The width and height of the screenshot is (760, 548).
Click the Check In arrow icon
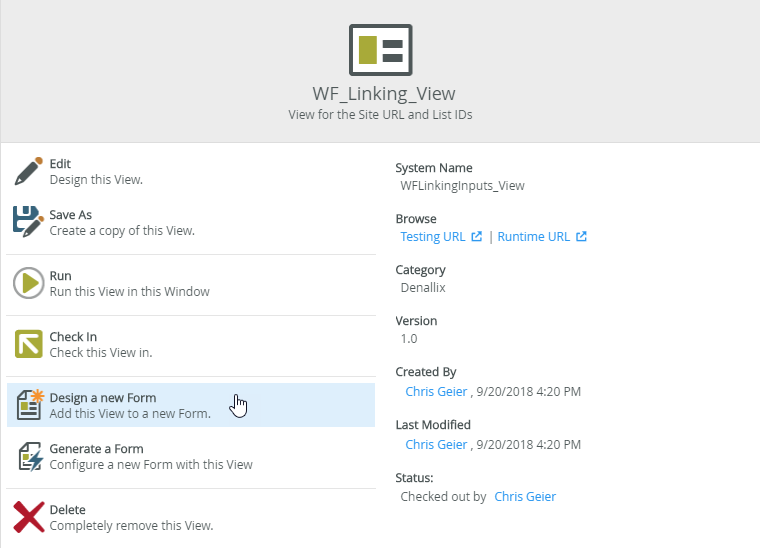pos(28,344)
